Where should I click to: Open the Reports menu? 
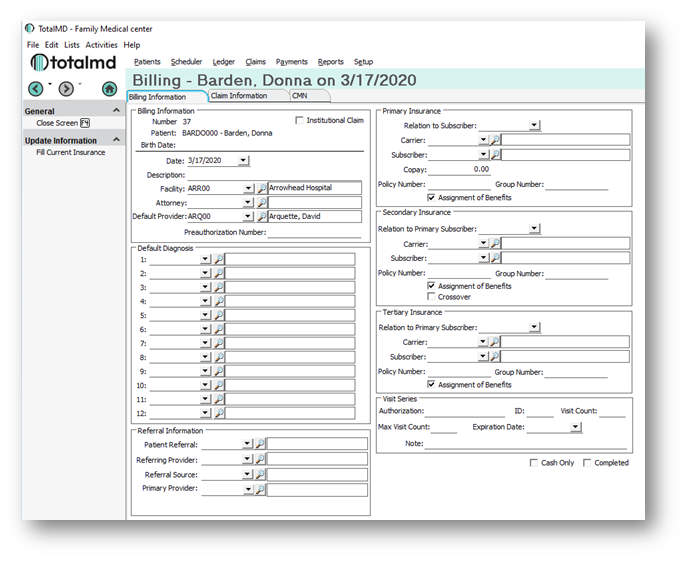330,62
